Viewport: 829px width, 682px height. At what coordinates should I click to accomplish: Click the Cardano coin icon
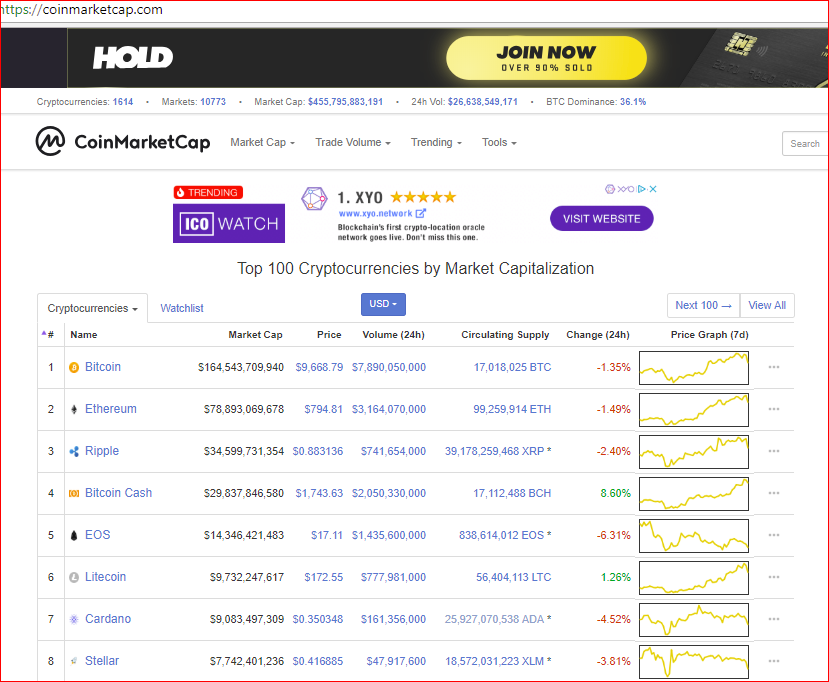74,619
